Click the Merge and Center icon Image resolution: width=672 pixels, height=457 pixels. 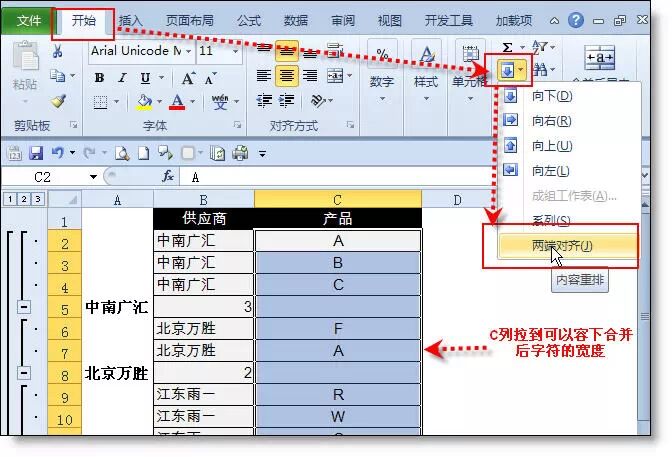[x=335, y=76]
